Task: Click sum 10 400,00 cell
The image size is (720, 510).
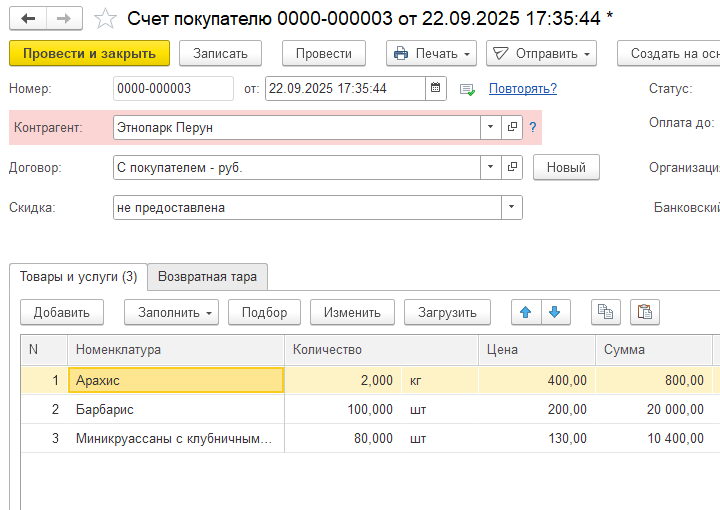Action: click(654, 438)
